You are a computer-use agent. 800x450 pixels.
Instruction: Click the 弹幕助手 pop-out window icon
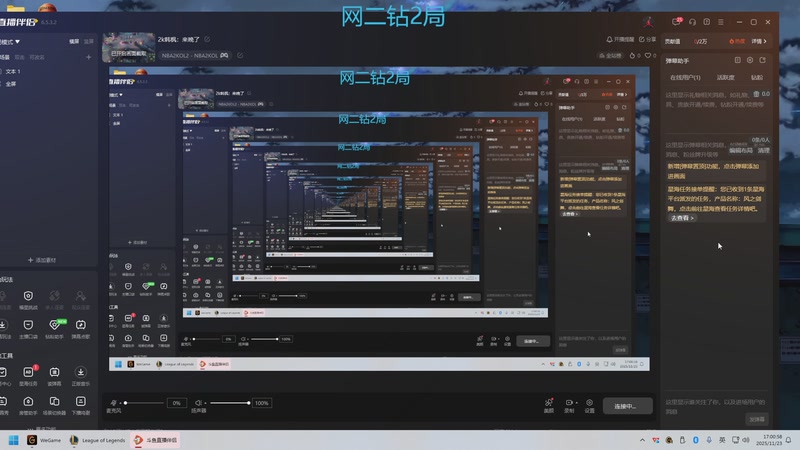tap(762, 60)
